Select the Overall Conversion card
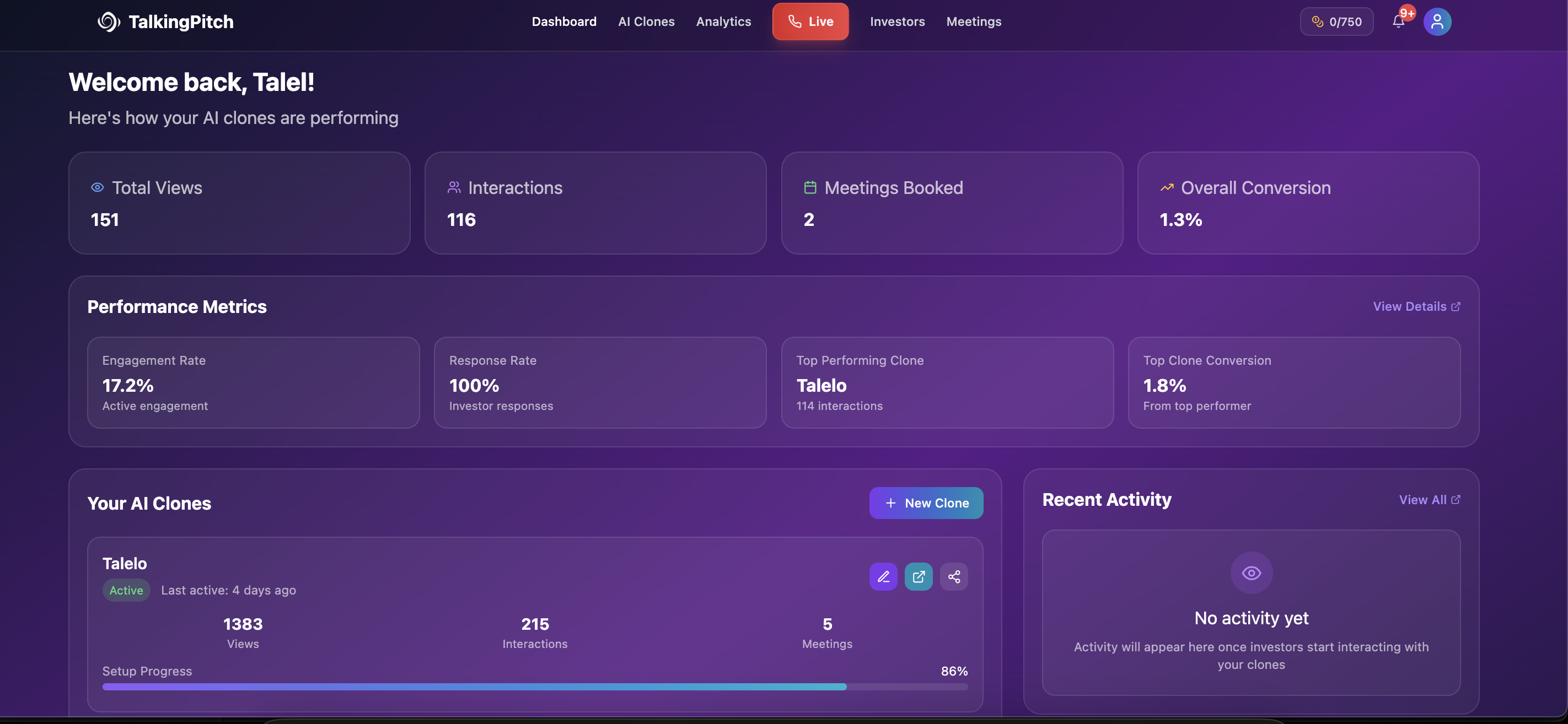Viewport: 1568px width, 724px height. (x=1308, y=203)
